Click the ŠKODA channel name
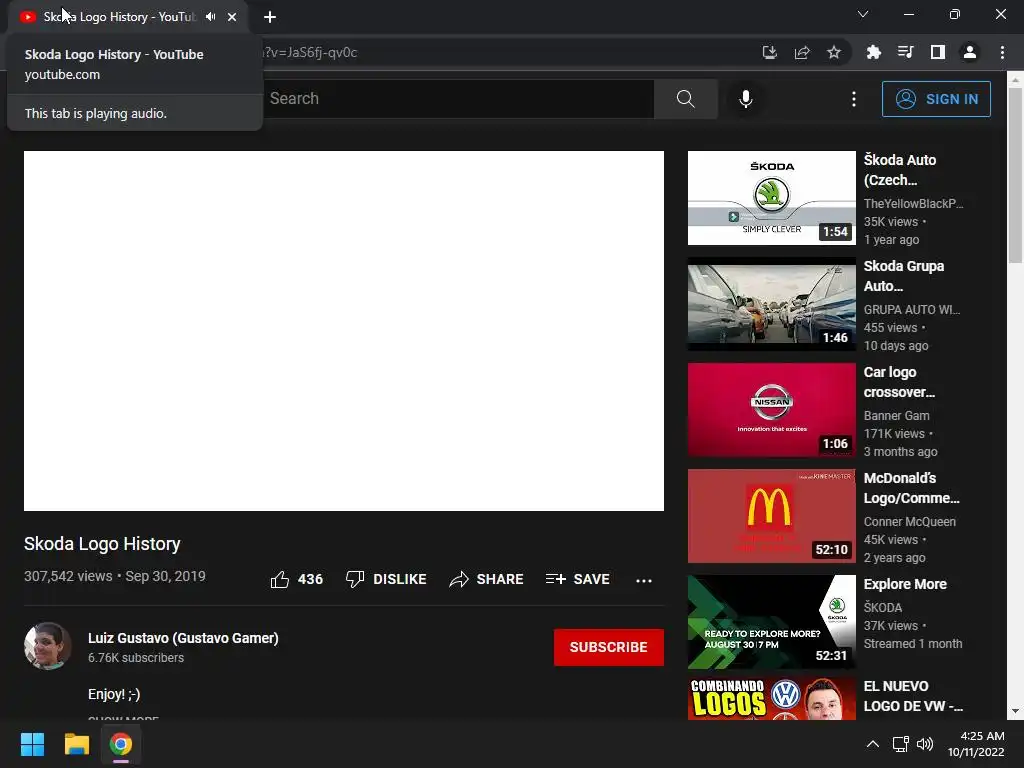Screen dimensions: 1024x768 click(x=883, y=607)
